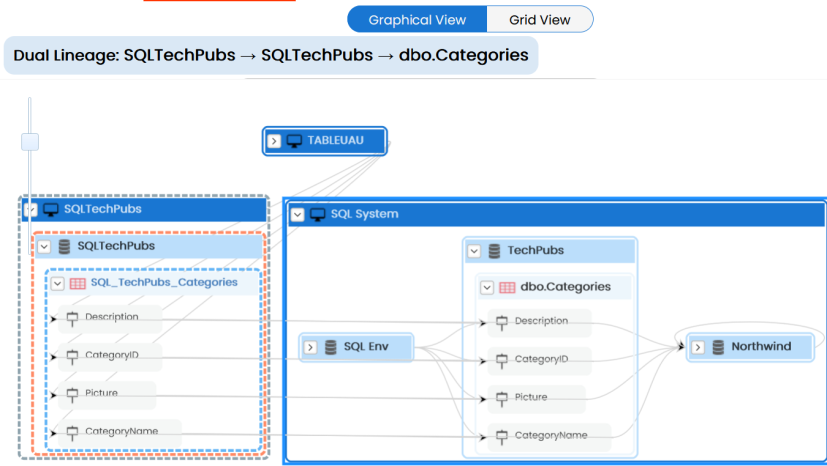Click the SQL System monitor icon
This screenshot has height=466, width=827.
[x=318, y=215]
